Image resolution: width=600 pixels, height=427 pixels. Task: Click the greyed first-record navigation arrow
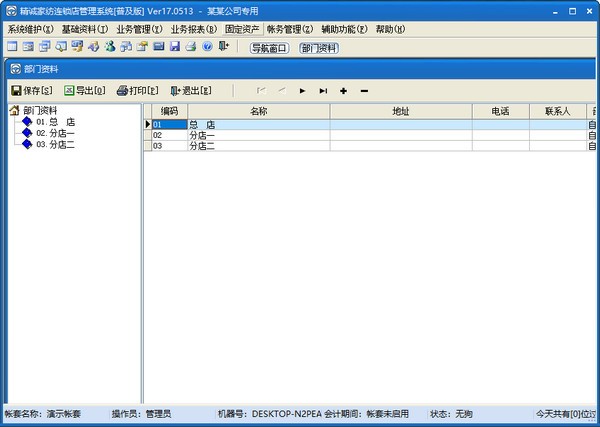[x=261, y=91]
